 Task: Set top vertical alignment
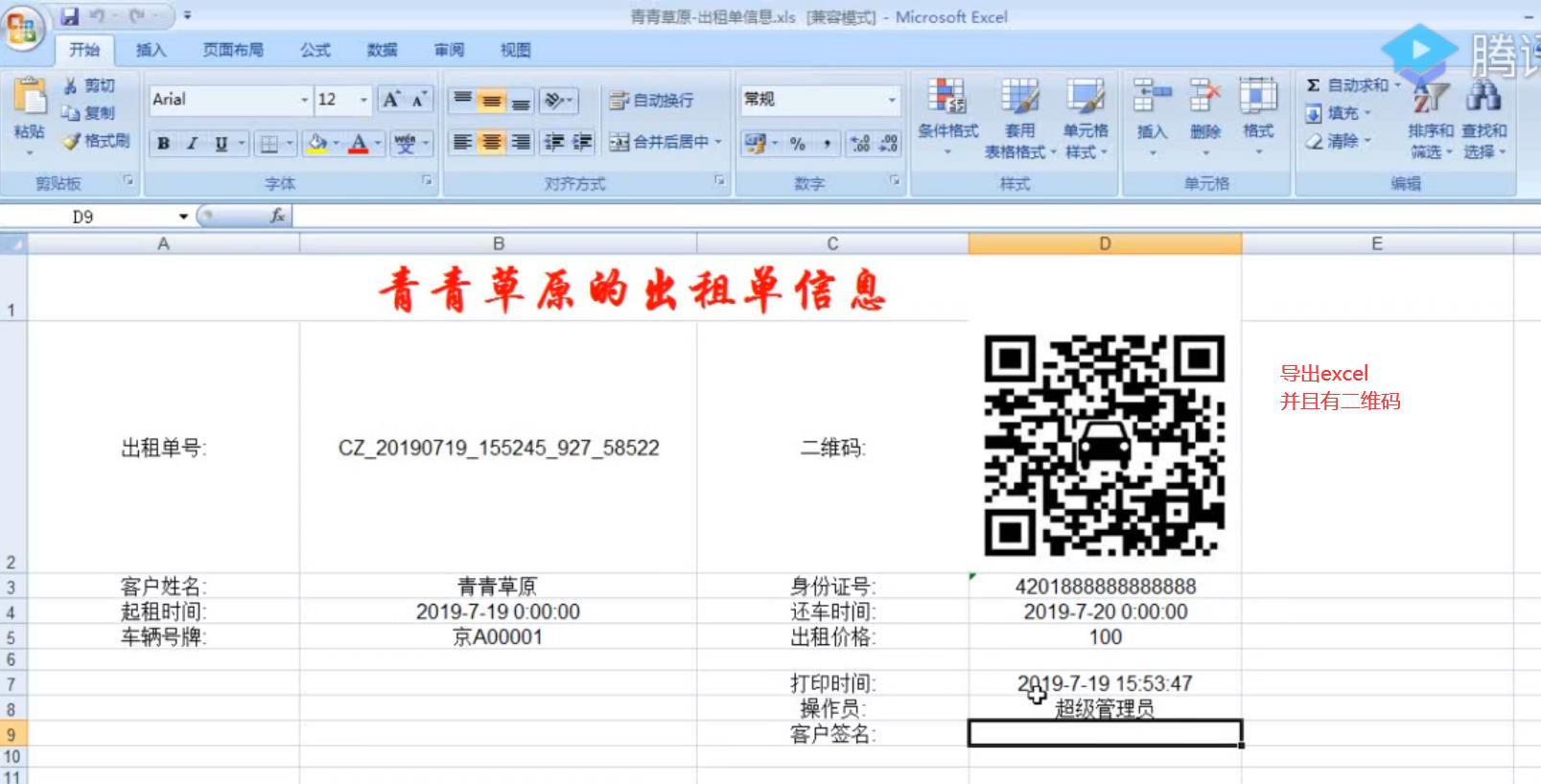coord(462,100)
